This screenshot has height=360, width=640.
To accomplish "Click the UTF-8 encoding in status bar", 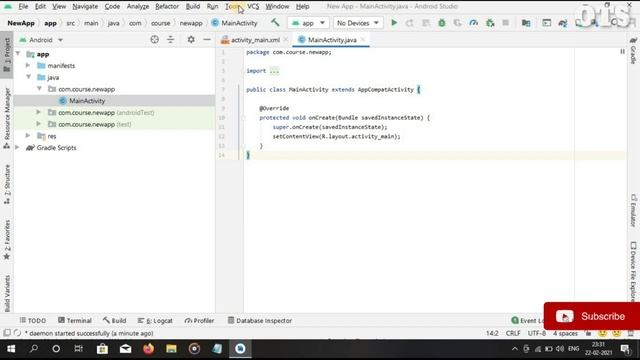I will click(x=537, y=333).
